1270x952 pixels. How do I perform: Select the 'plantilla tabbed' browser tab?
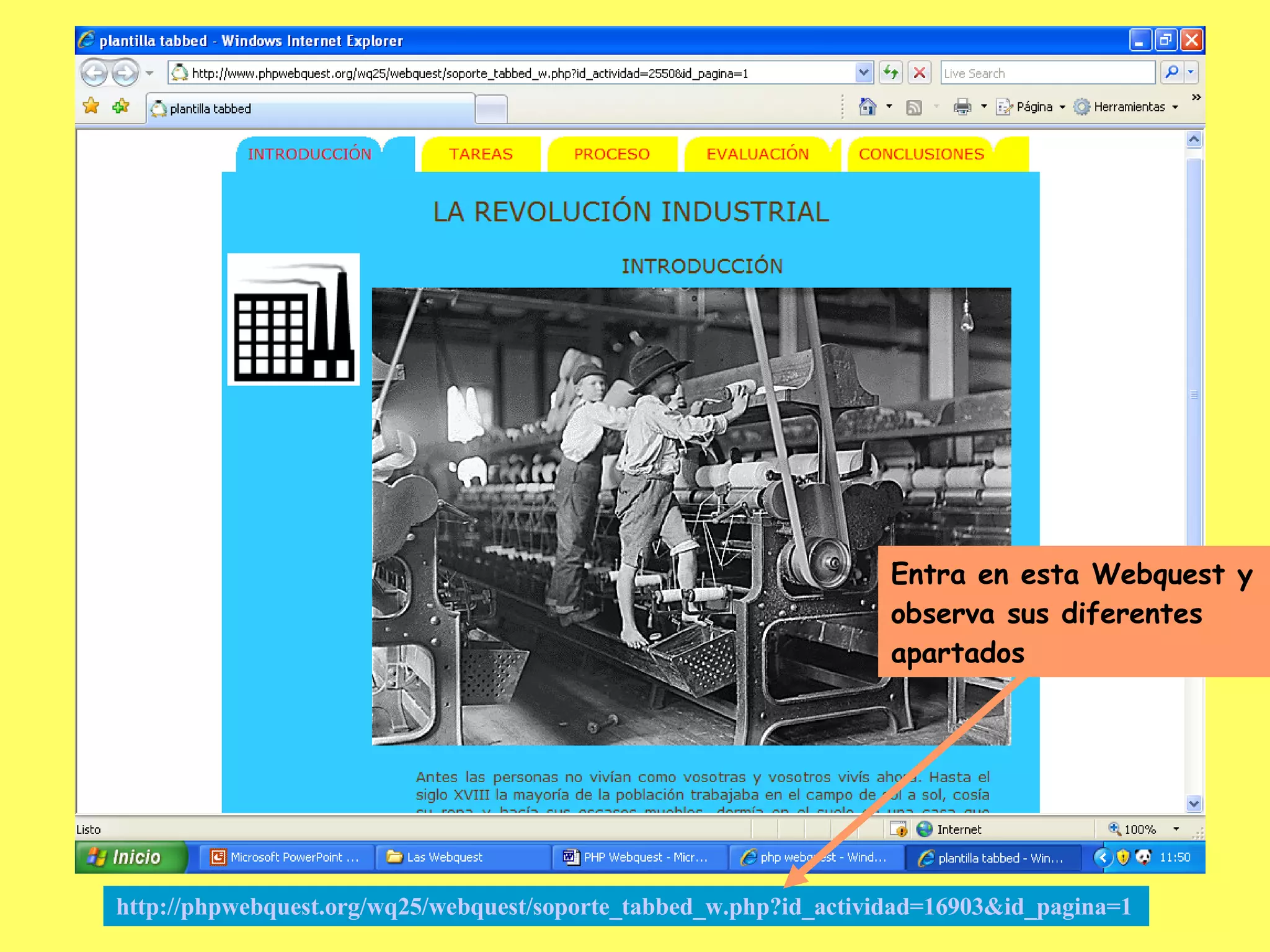pos(311,108)
